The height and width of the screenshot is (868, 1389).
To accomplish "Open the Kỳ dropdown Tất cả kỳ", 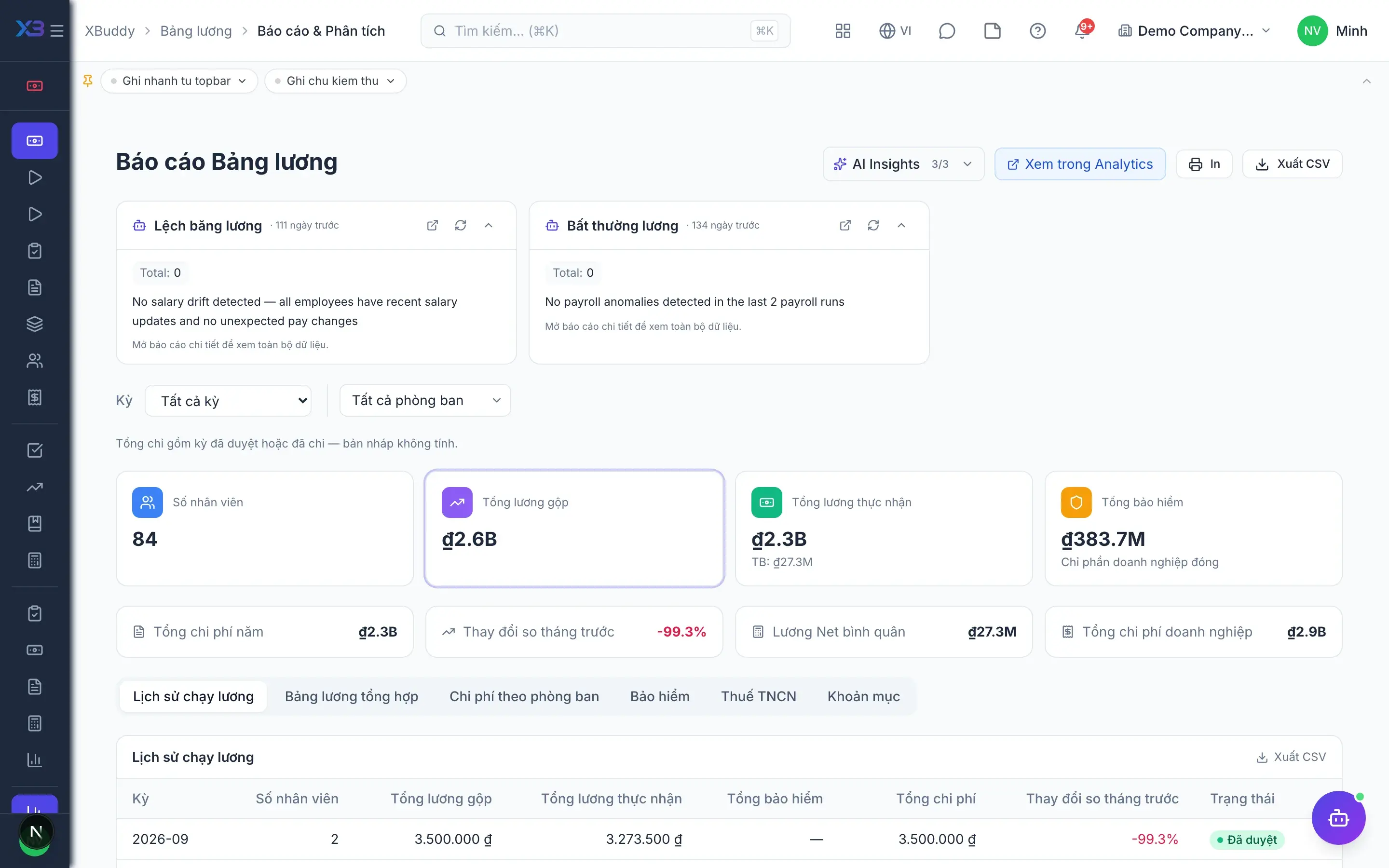I will (228, 401).
